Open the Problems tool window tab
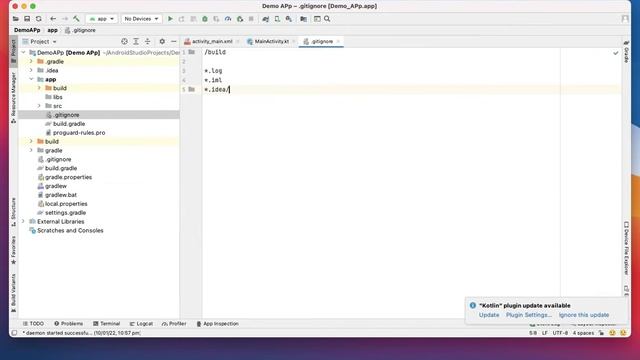Viewport: 640px width, 360px height. tap(69, 324)
